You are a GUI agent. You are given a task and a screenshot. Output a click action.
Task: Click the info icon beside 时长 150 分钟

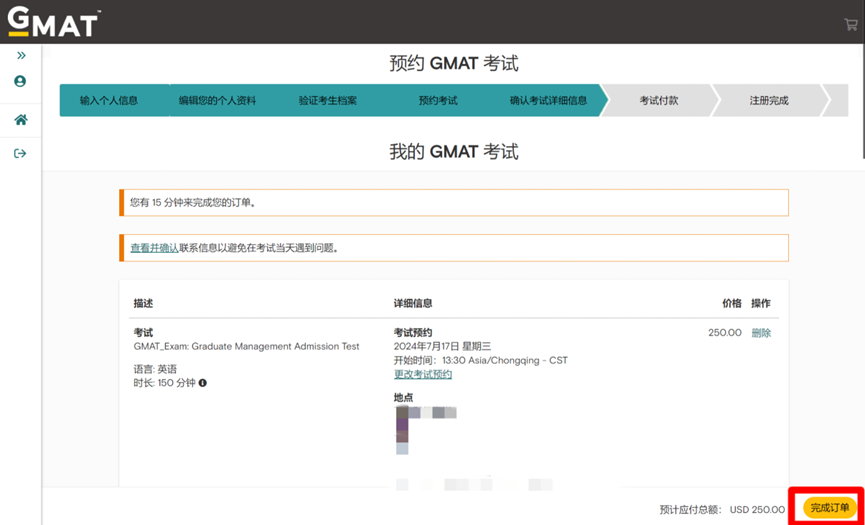pos(203,383)
